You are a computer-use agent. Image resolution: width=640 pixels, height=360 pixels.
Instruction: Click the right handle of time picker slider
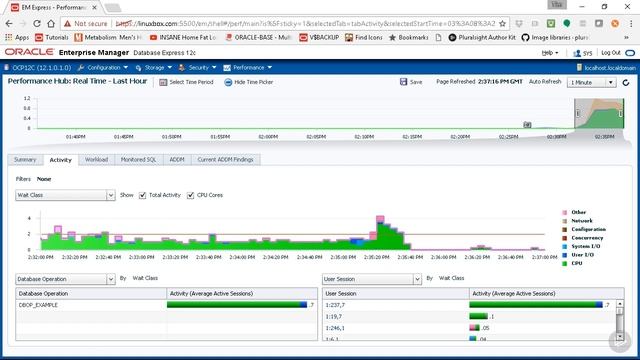[621, 113]
